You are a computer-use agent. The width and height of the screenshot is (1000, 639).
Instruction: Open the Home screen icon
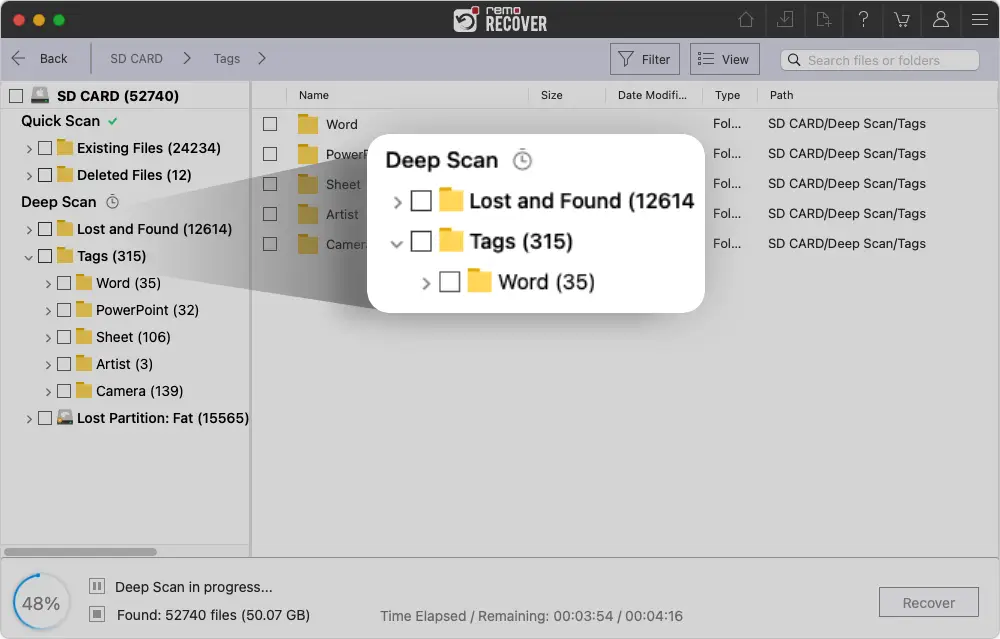tap(746, 19)
